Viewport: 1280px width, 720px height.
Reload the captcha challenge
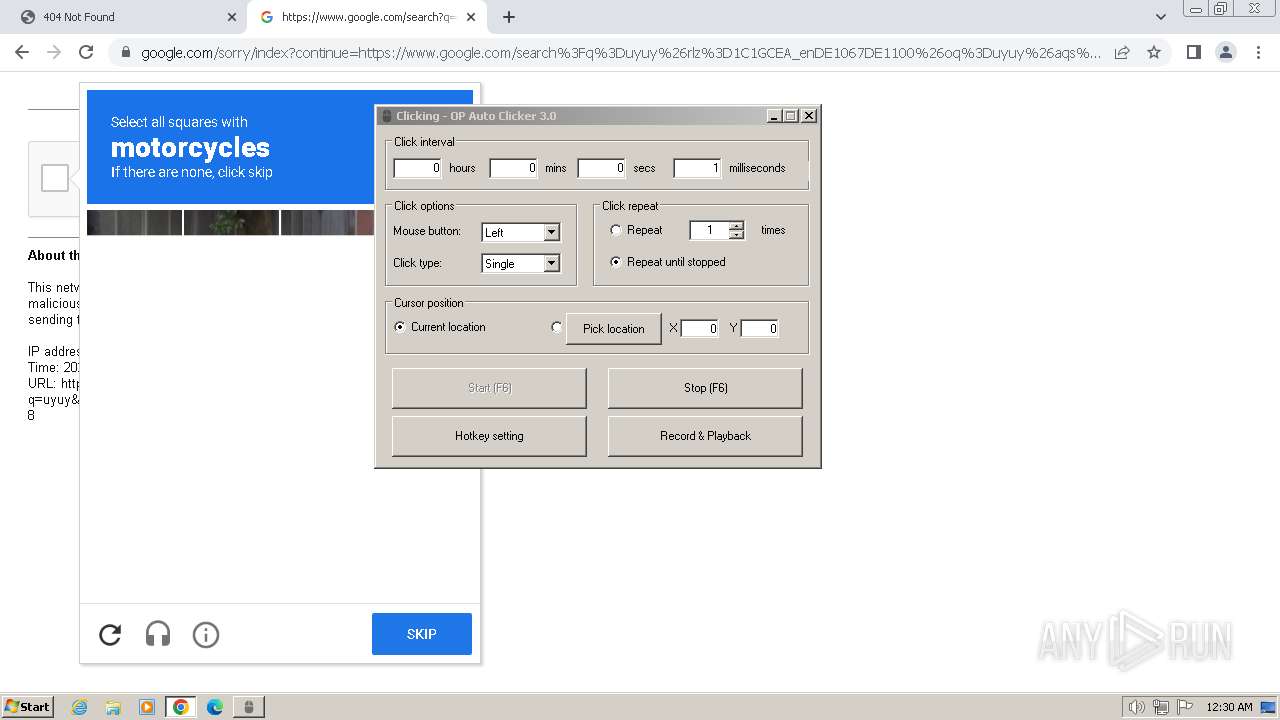tap(110, 634)
